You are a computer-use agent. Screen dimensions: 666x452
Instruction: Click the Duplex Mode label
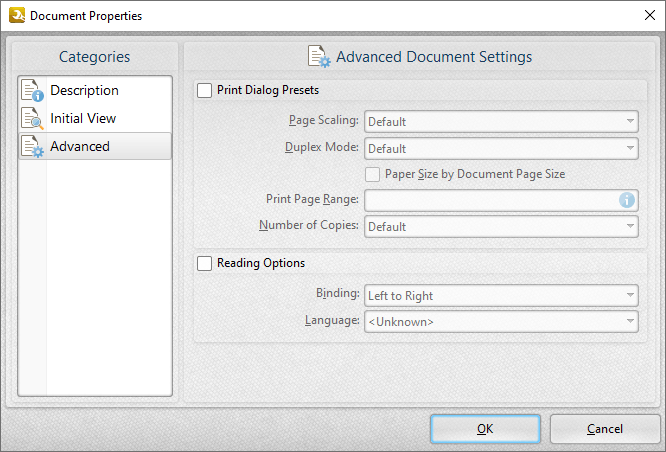point(322,147)
